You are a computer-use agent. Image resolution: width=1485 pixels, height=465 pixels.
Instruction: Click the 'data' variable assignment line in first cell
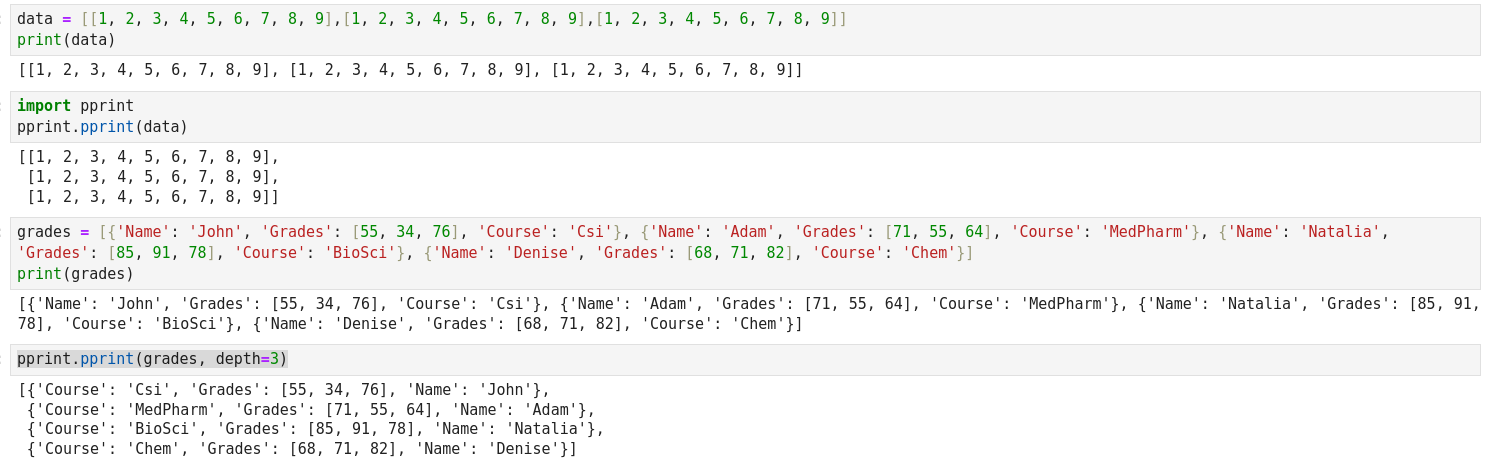(430, 19)
